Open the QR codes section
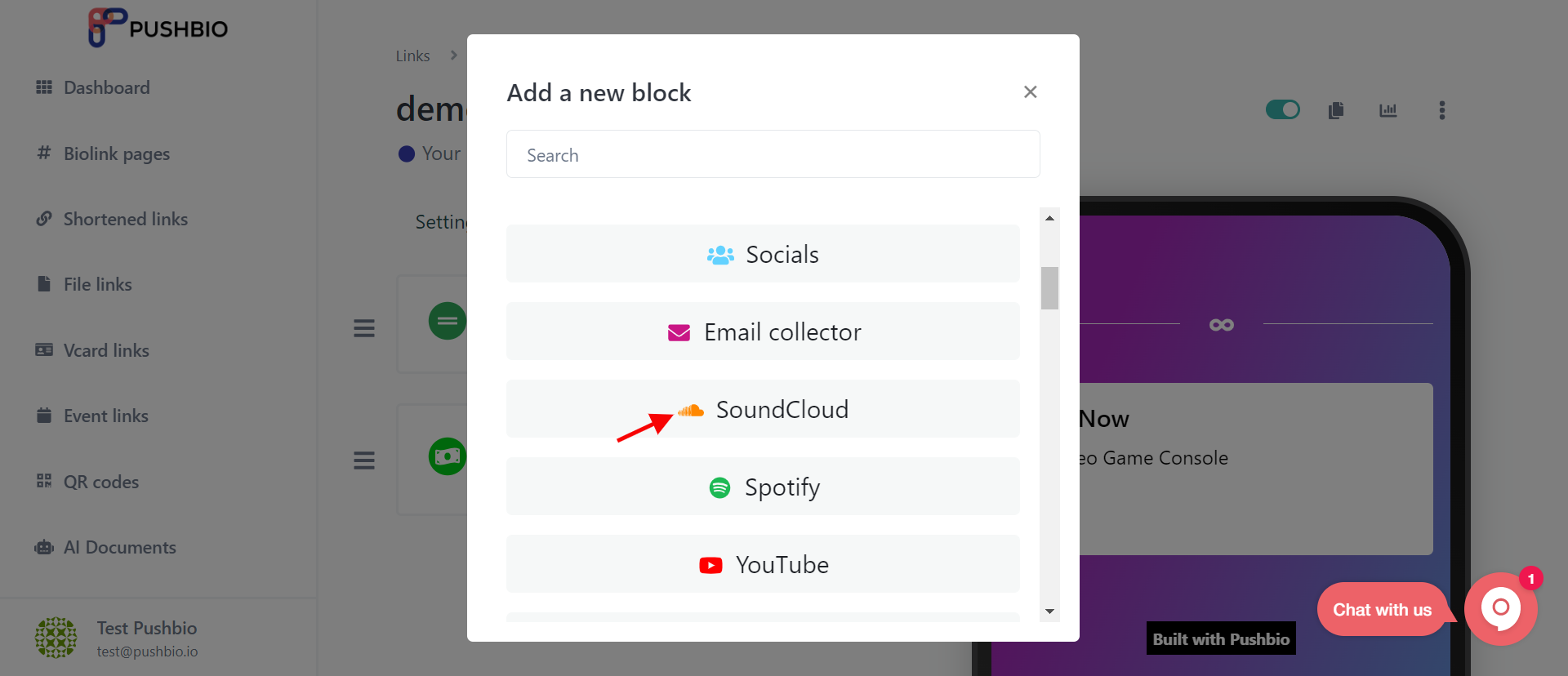 pos(87,482)
